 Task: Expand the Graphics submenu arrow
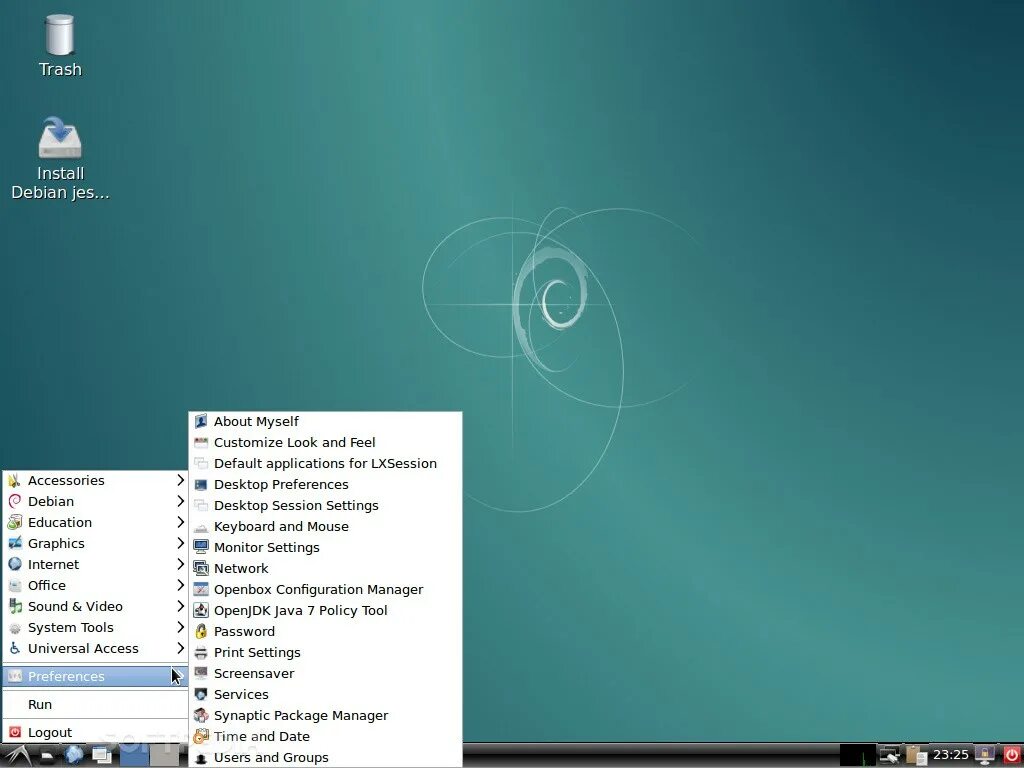(180, 543)
